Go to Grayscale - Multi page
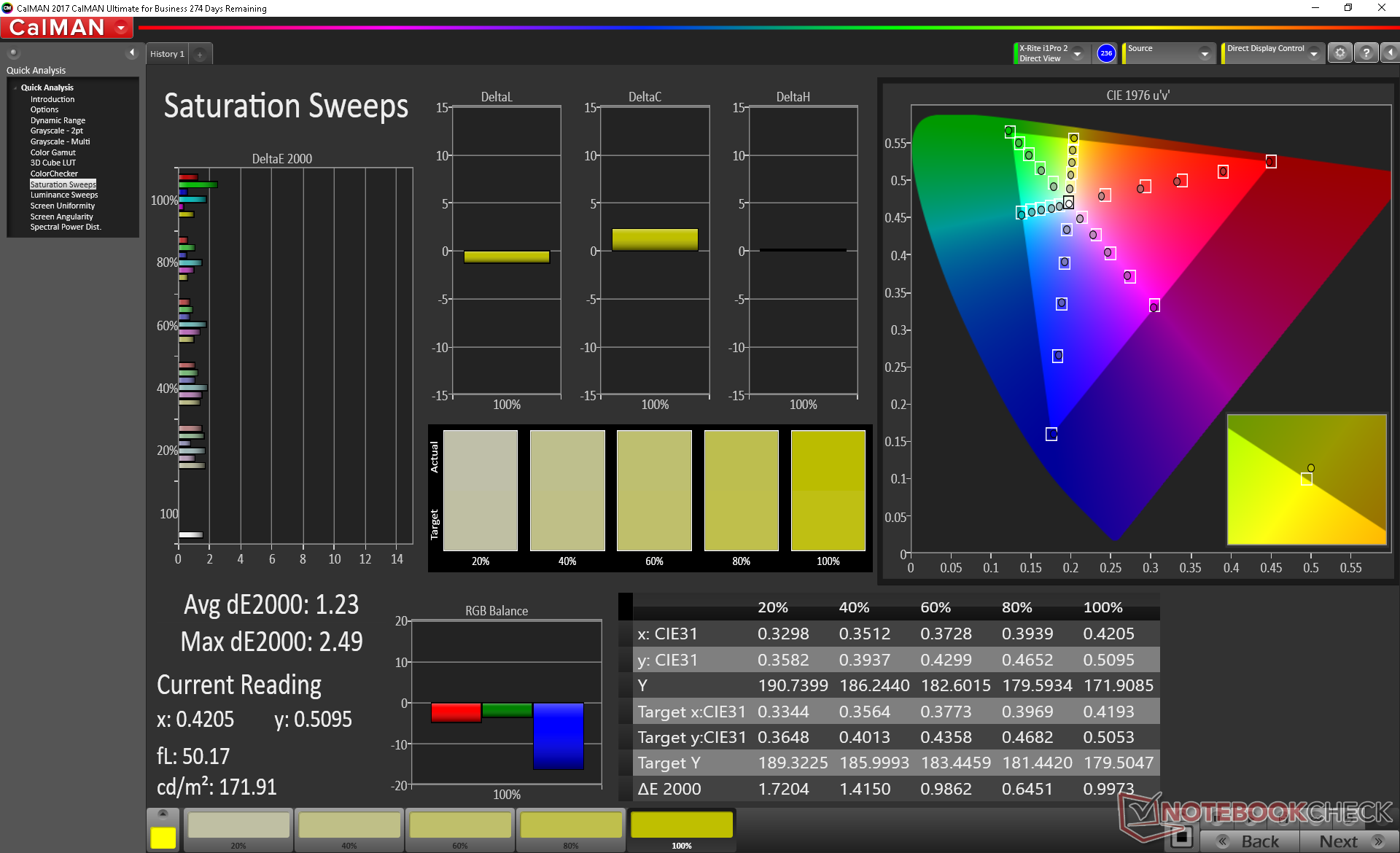1400x853 pixels. [x=60, y=141]
